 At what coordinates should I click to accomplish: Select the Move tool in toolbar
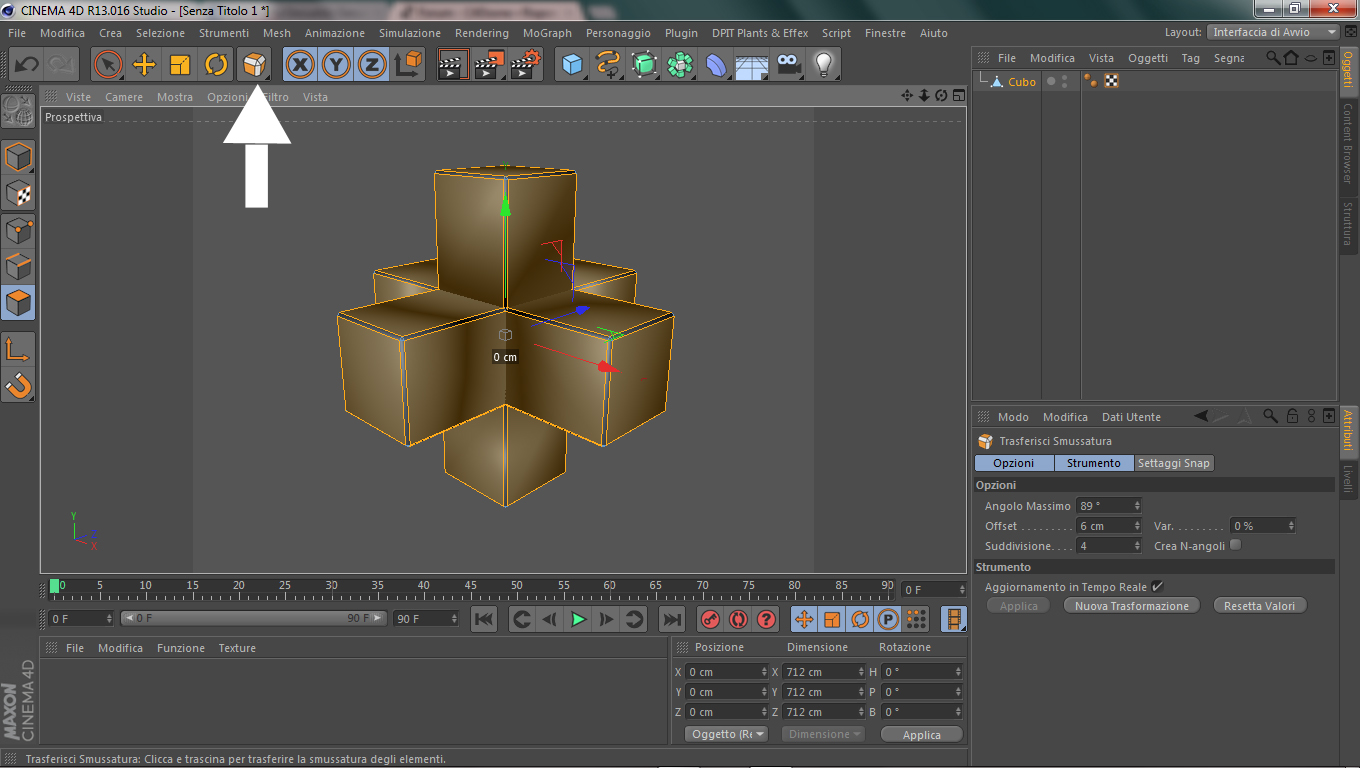(144, 66)
